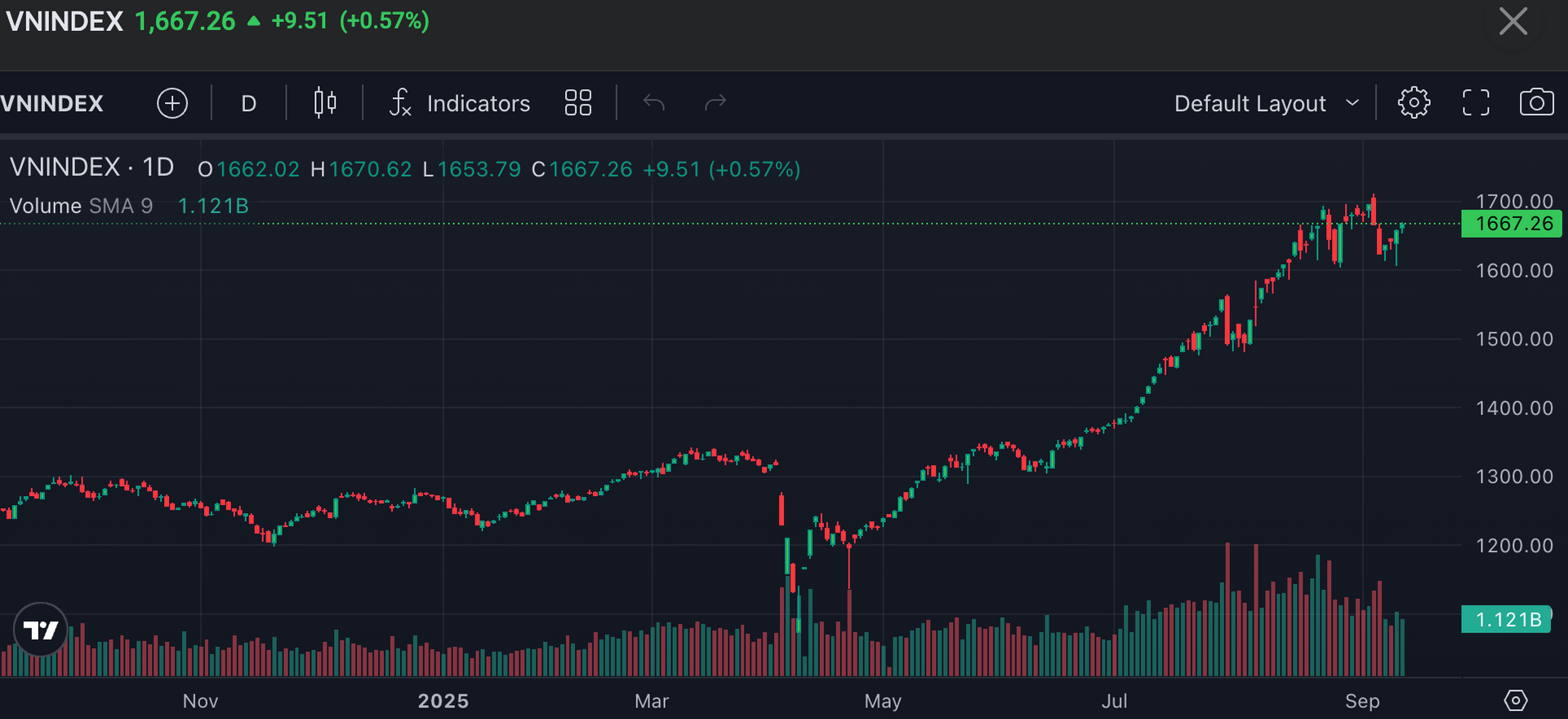Image resolution: width=1568 pixels, height=719 pixels.
Task: Click the 1300.00 price scale label
Action: (x=1514, y=476)
